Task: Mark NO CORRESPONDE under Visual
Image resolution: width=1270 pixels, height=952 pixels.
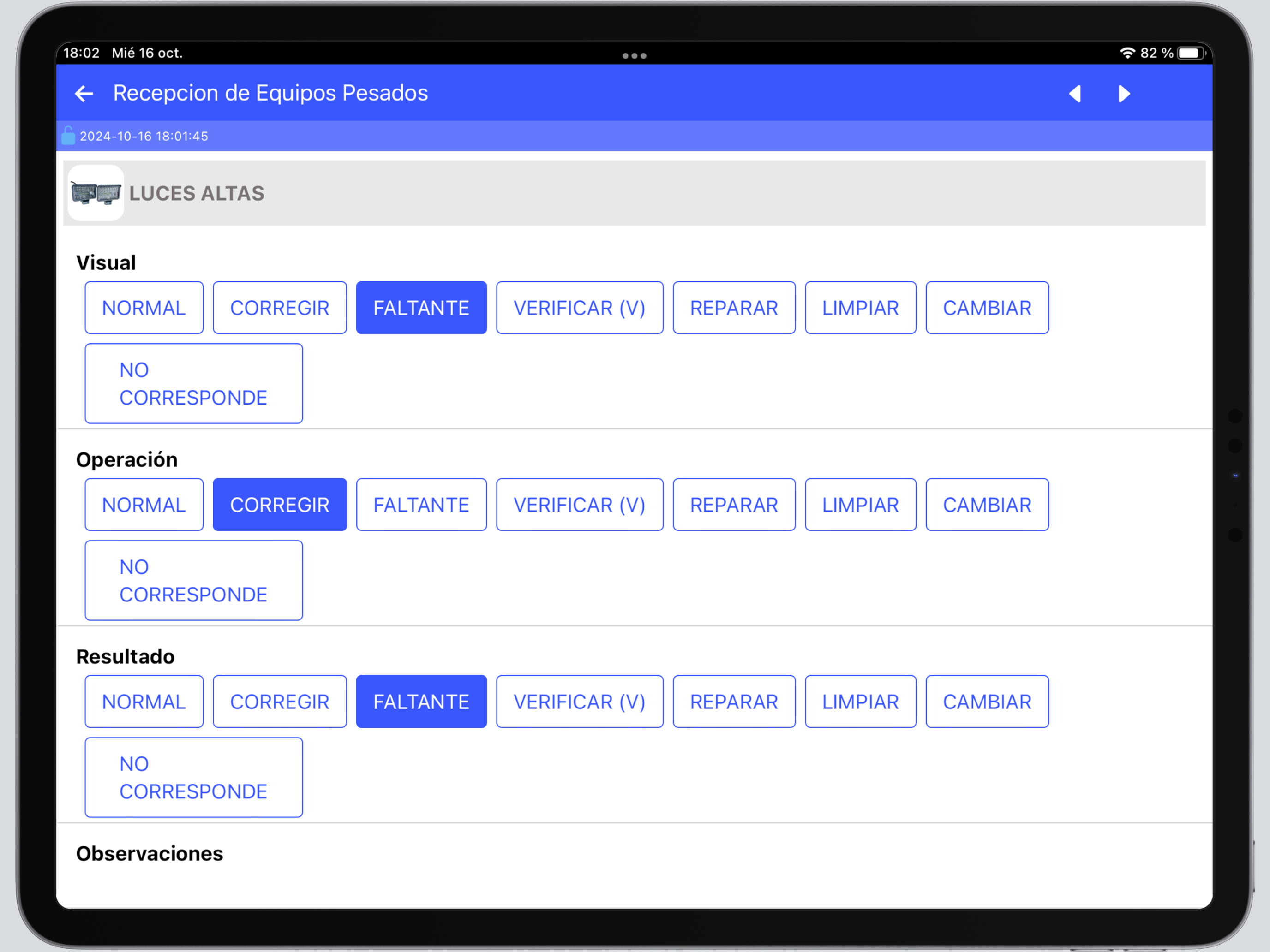Action: [194, 383]
